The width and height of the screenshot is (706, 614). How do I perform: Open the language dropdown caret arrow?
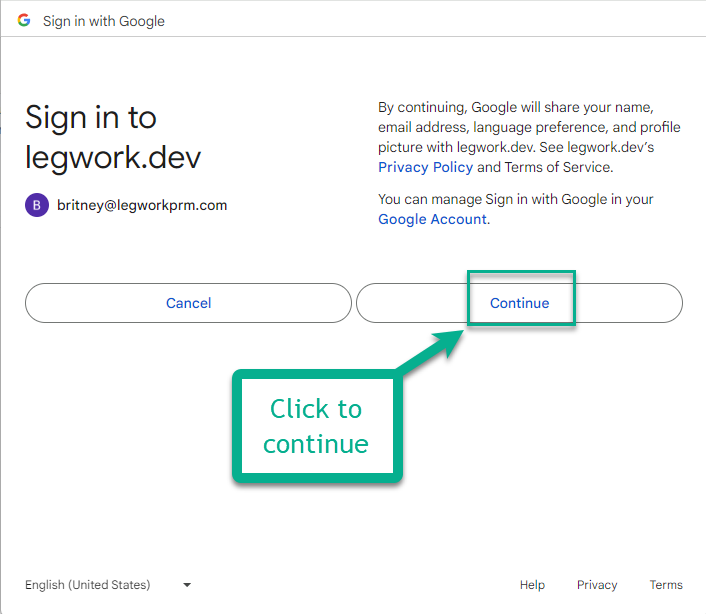coord(187,585)
